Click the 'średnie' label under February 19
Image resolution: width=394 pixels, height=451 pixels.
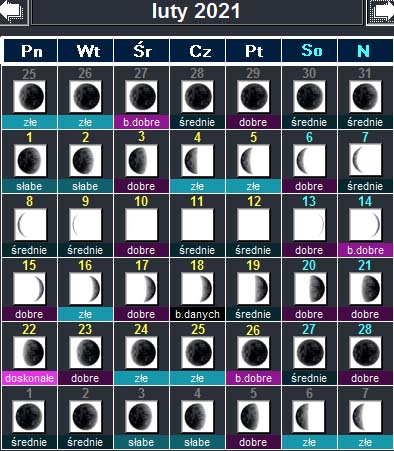point(254,314)
